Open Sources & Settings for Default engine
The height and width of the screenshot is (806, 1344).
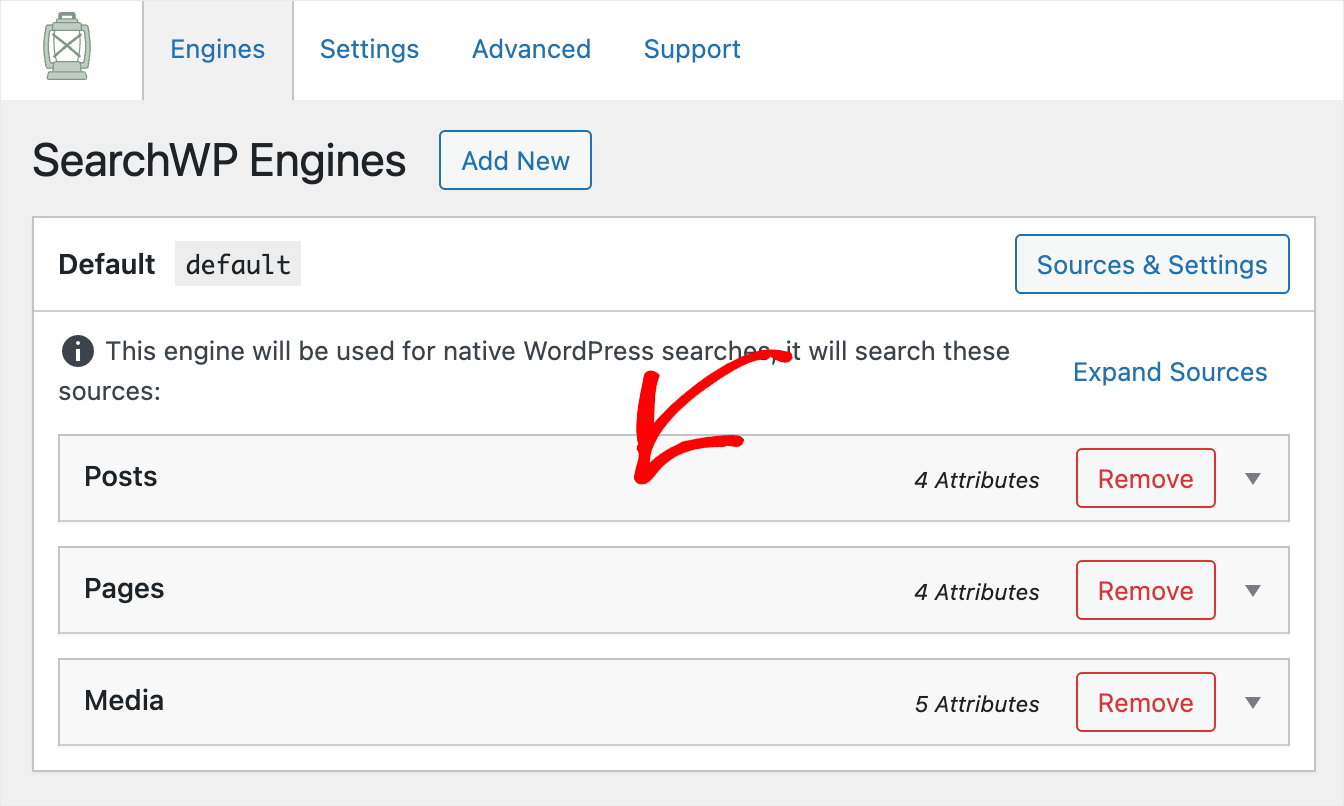[x=1152, y=264]
